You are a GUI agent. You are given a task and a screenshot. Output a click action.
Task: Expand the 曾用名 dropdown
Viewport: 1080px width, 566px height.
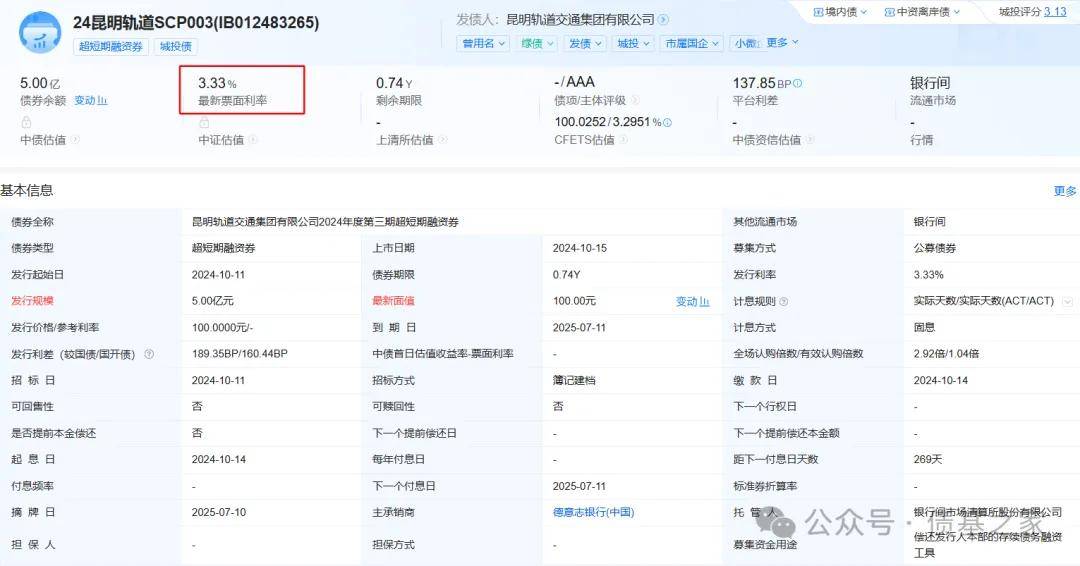pos(483,43)
